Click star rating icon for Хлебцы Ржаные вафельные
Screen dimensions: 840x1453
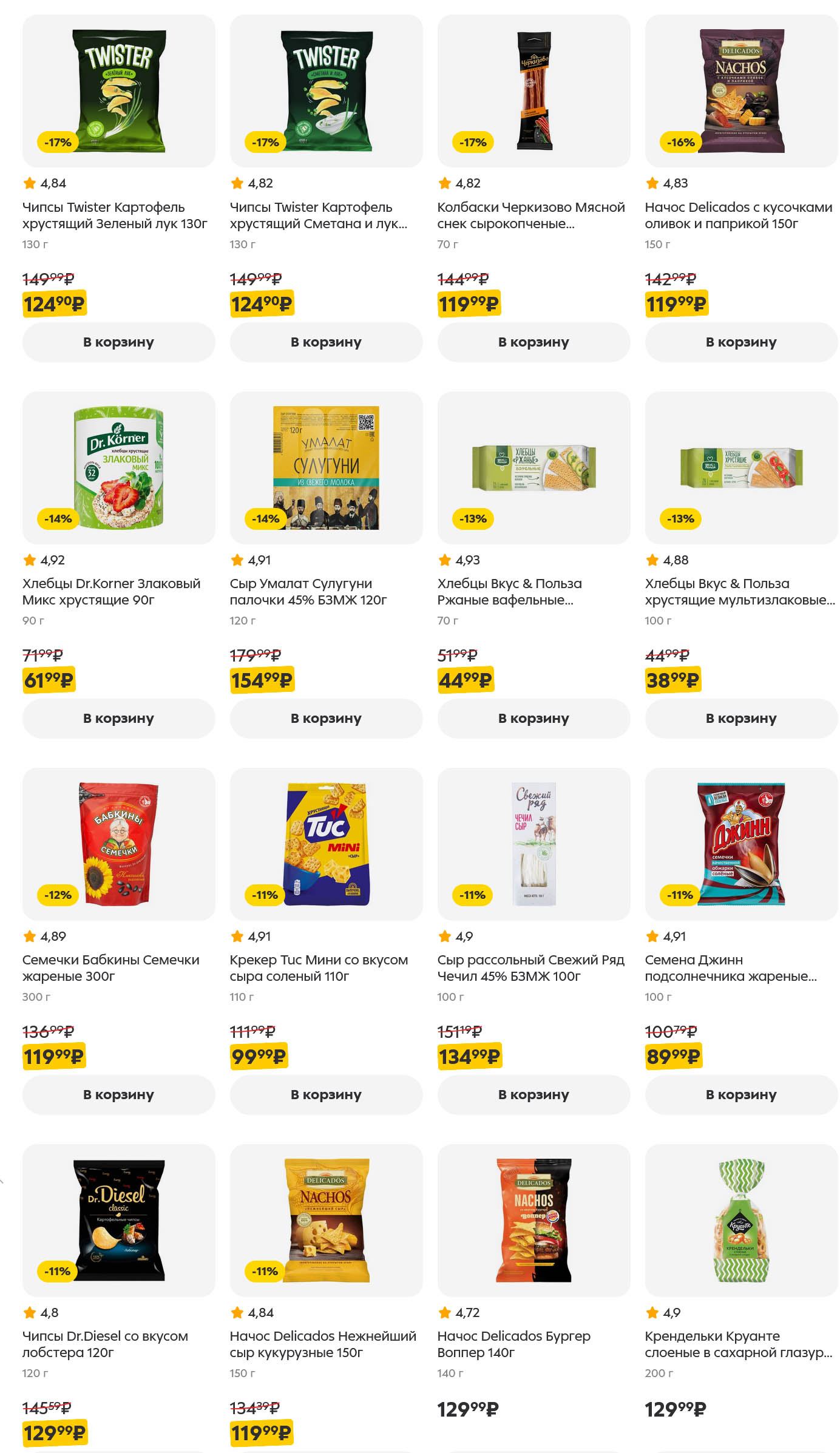445,560
